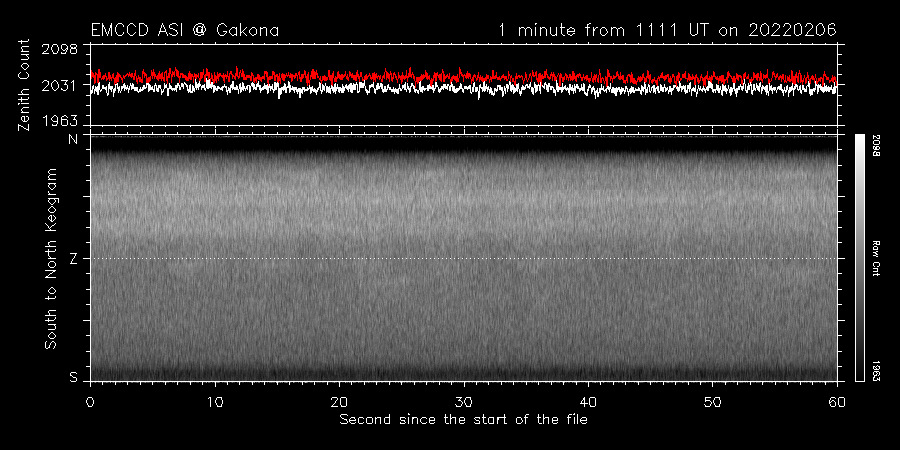Click the title text "EMCCD ASI @ Gakona"
Screen dimensions: 900x450
[185, 30]
